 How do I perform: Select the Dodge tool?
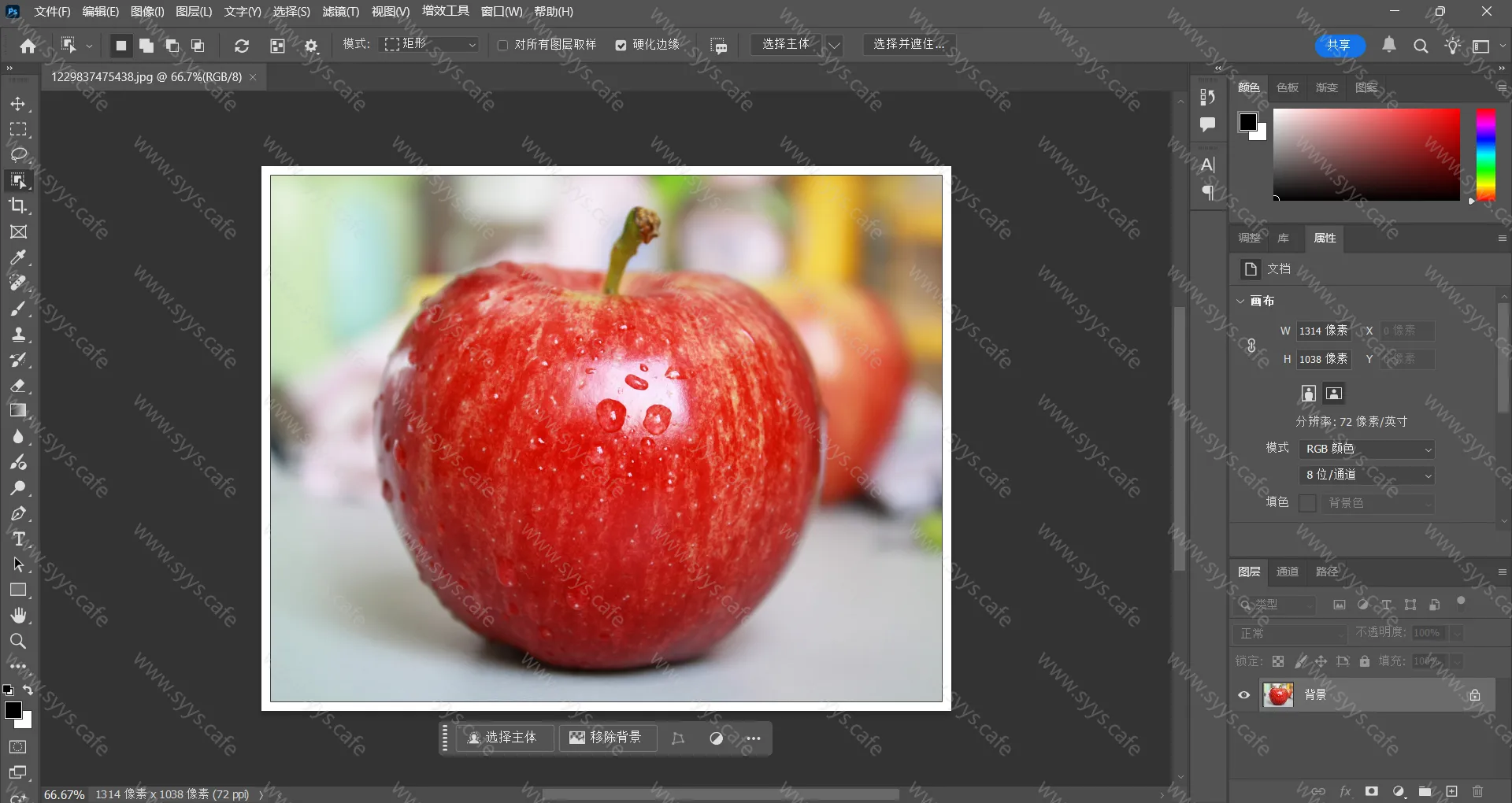pos(18,487)
